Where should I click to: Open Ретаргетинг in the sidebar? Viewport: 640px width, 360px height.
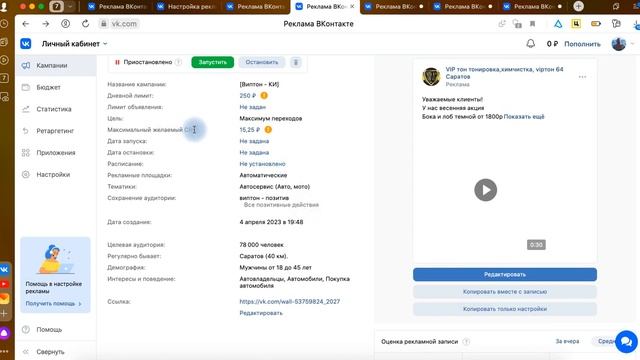56,131
